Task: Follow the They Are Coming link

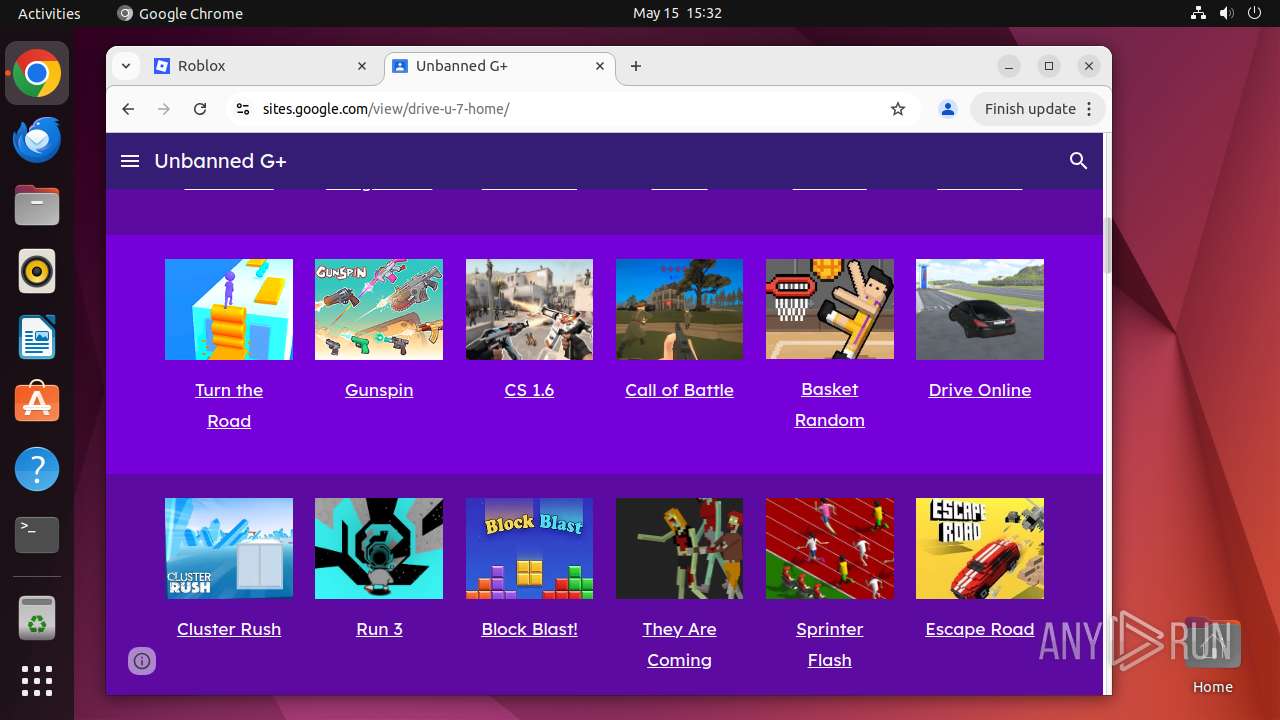Action: (x=679, y=644)
